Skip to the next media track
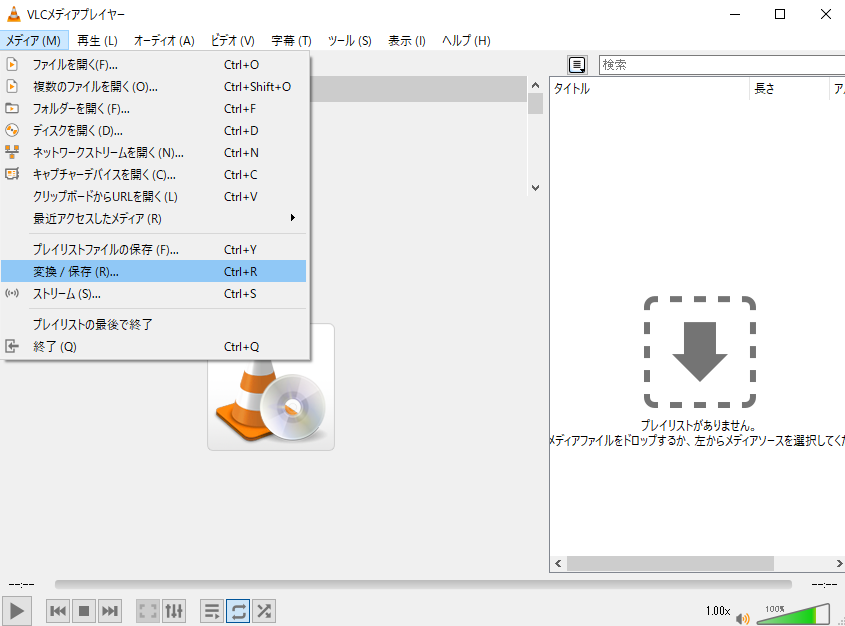 pyautogui.click(x=109, y=611)
